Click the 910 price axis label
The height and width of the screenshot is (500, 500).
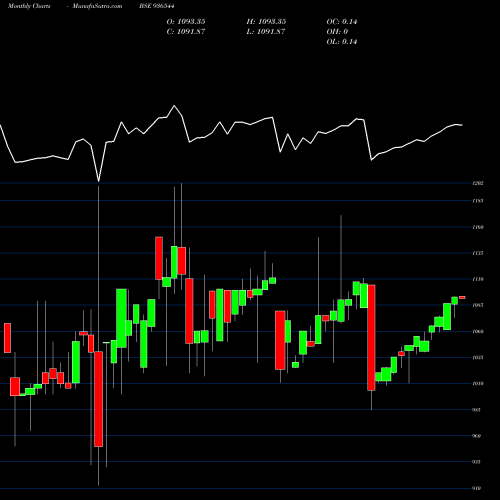pos(477,488)
